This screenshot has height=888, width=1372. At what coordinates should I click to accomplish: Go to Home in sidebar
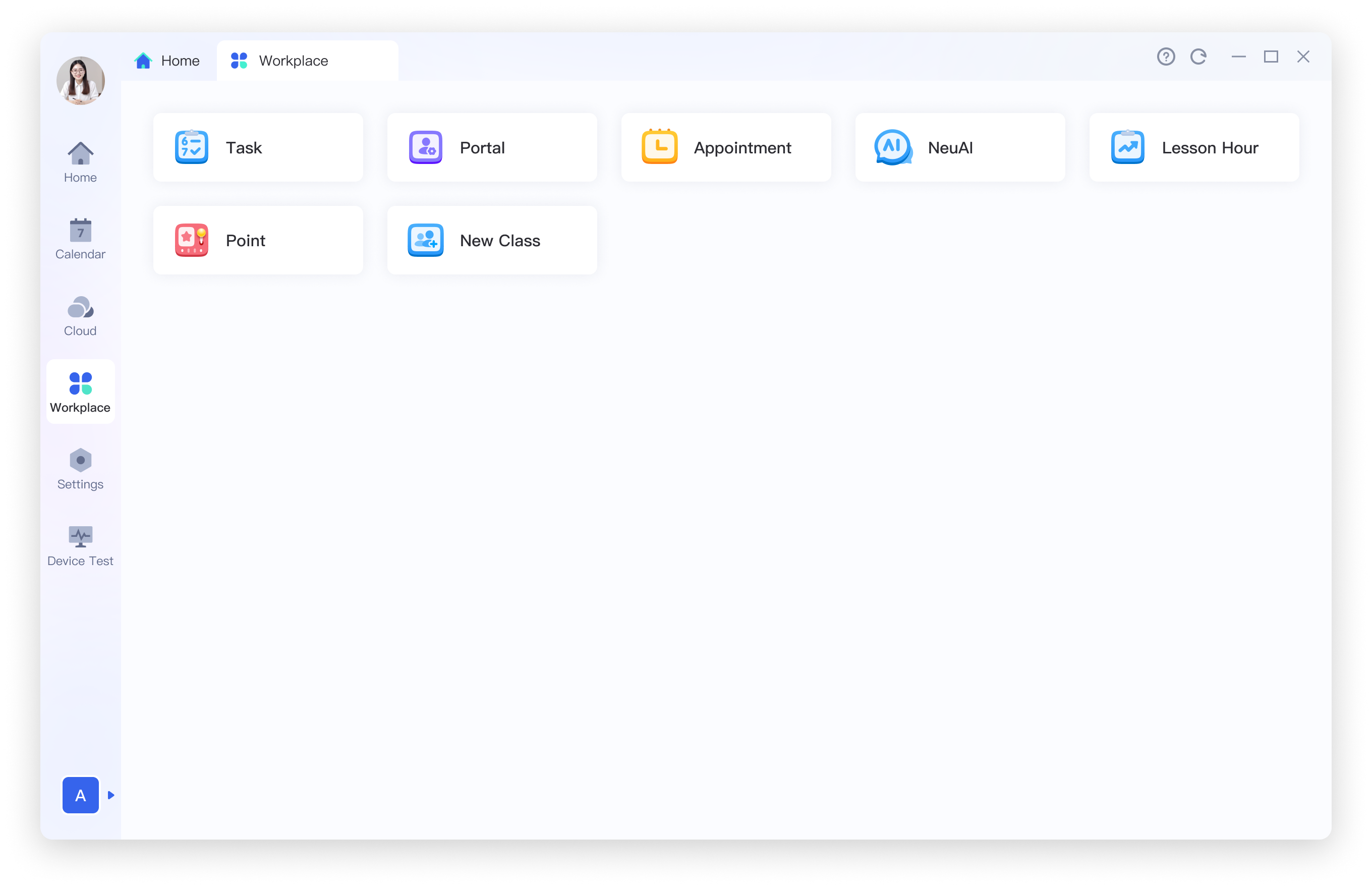coord(80,162)
